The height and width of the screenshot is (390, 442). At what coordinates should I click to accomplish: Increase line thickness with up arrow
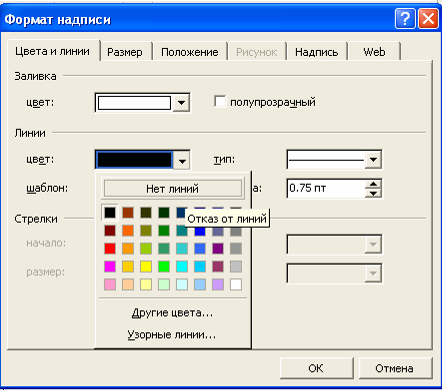point(373,184)
